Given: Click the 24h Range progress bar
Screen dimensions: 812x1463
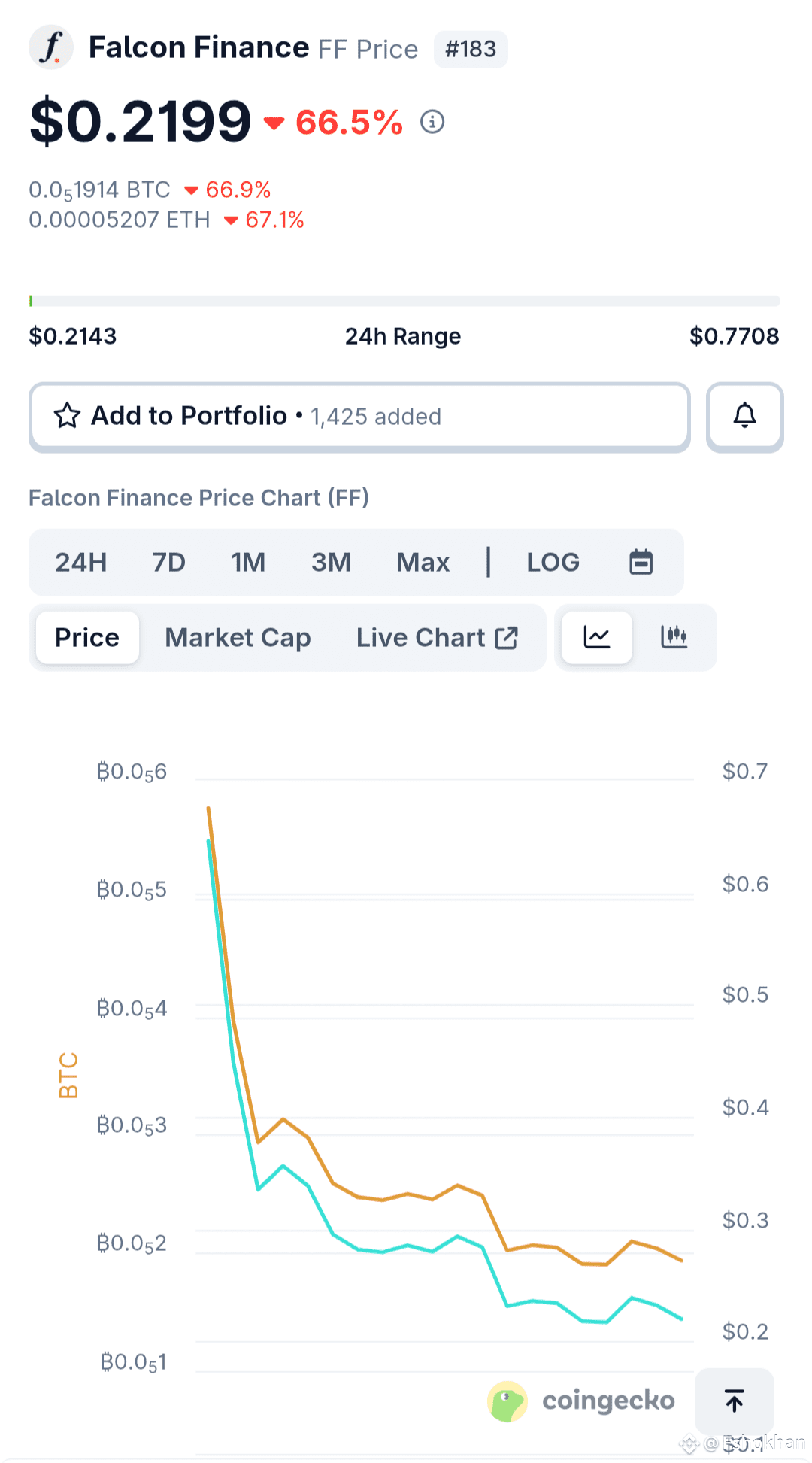Looking at the screenshot, I should click(404, 301).
